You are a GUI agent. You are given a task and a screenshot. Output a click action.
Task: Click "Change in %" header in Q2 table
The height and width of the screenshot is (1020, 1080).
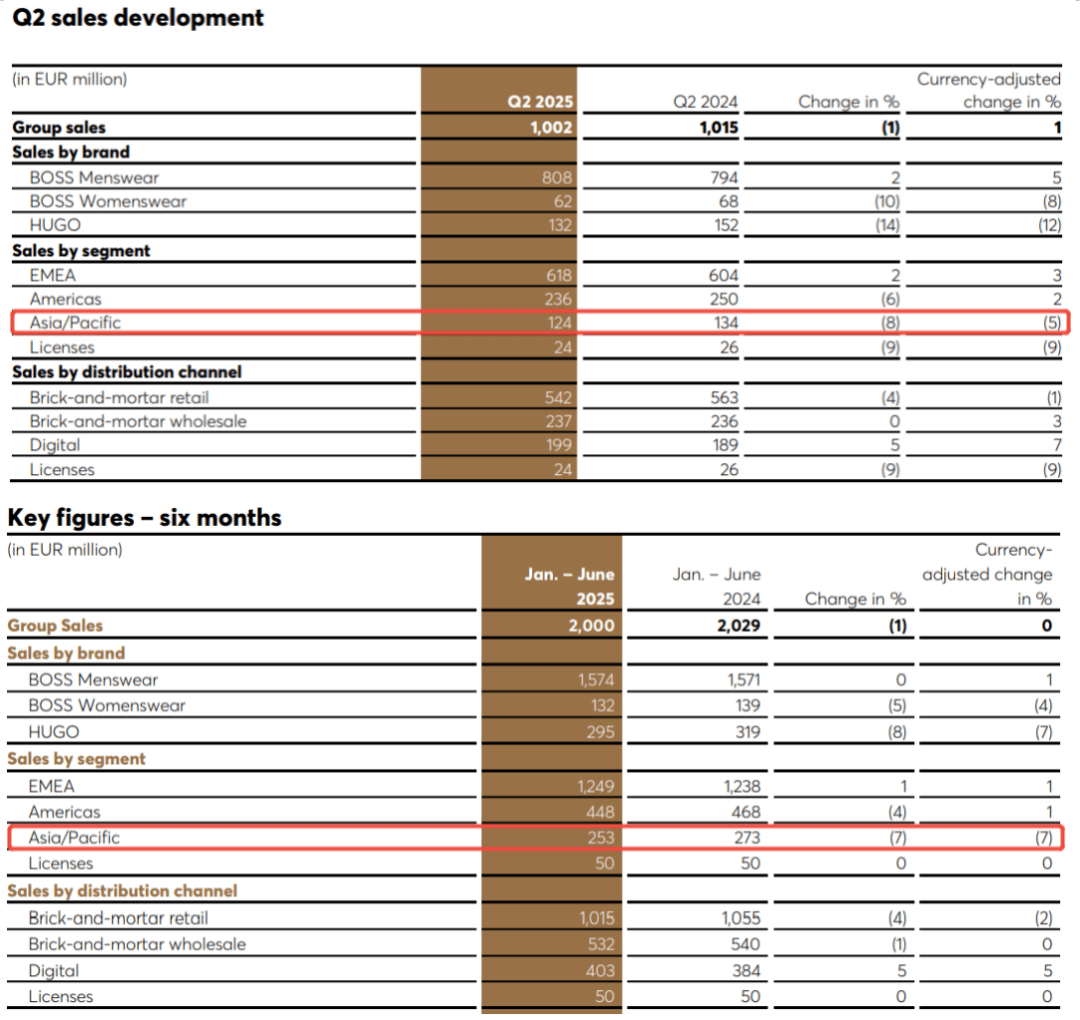(x=849, y=102)
